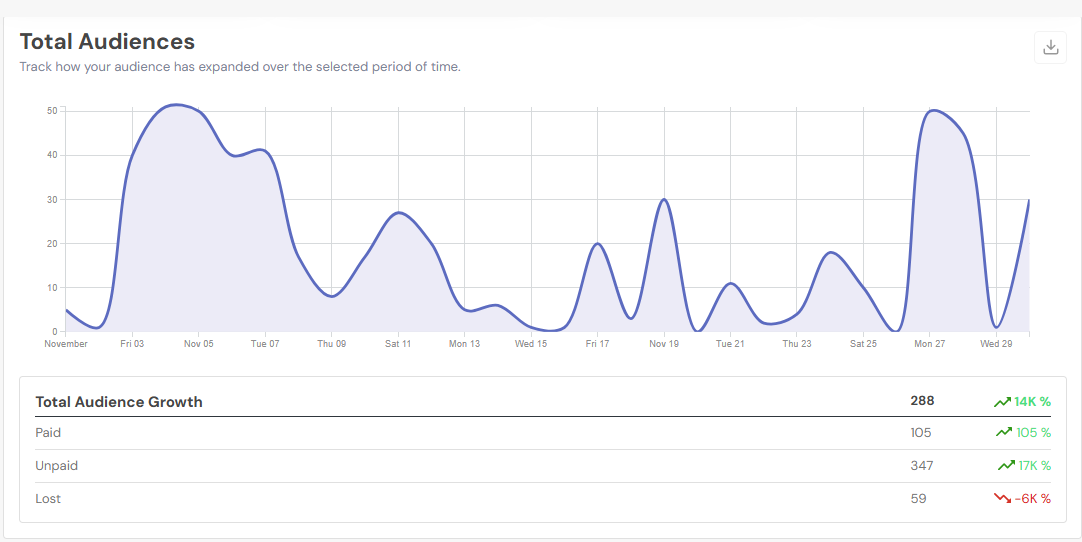The width and height of the screenshot is (1082, 542).
Task: Select the Lost row label
Action: [x=48, y=498]
